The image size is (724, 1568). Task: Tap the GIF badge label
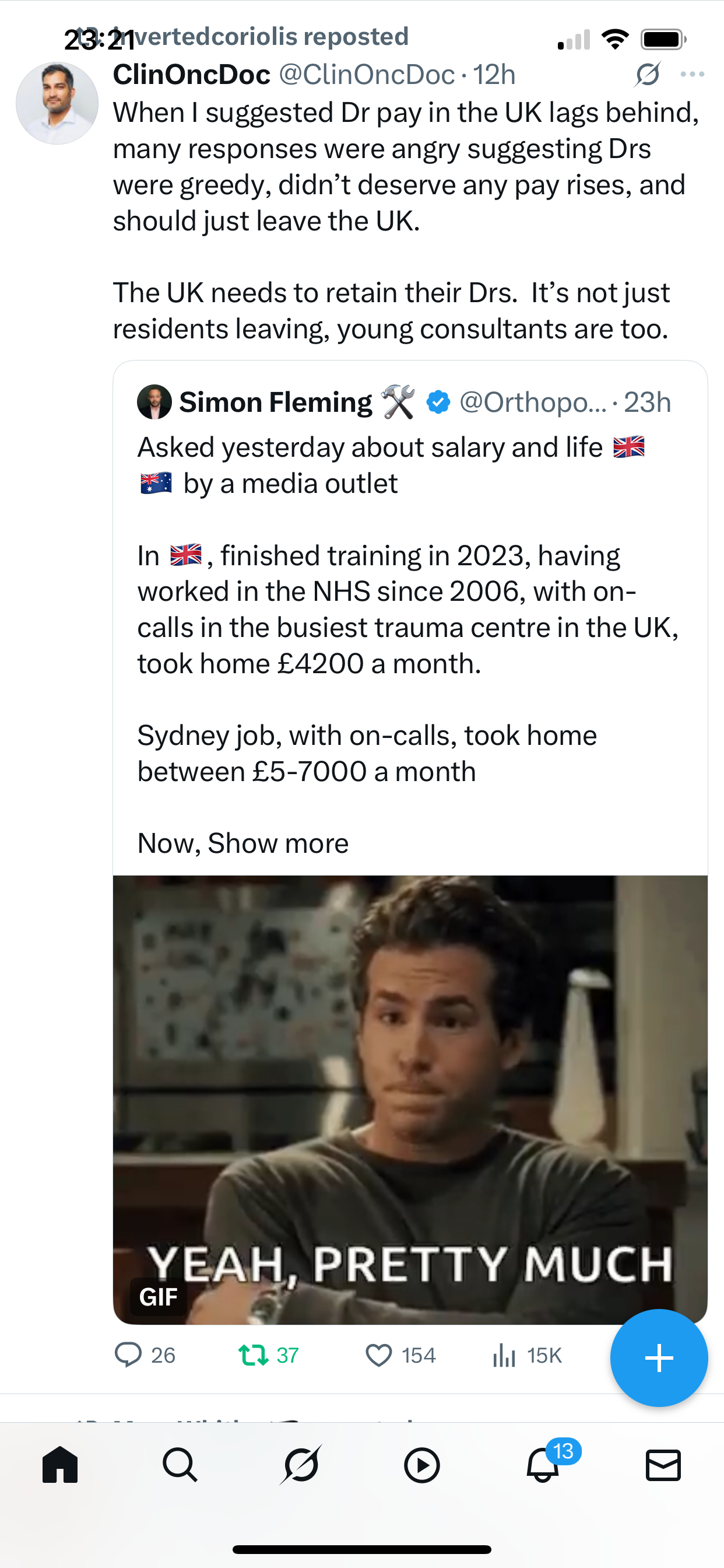coord(157,1297)
